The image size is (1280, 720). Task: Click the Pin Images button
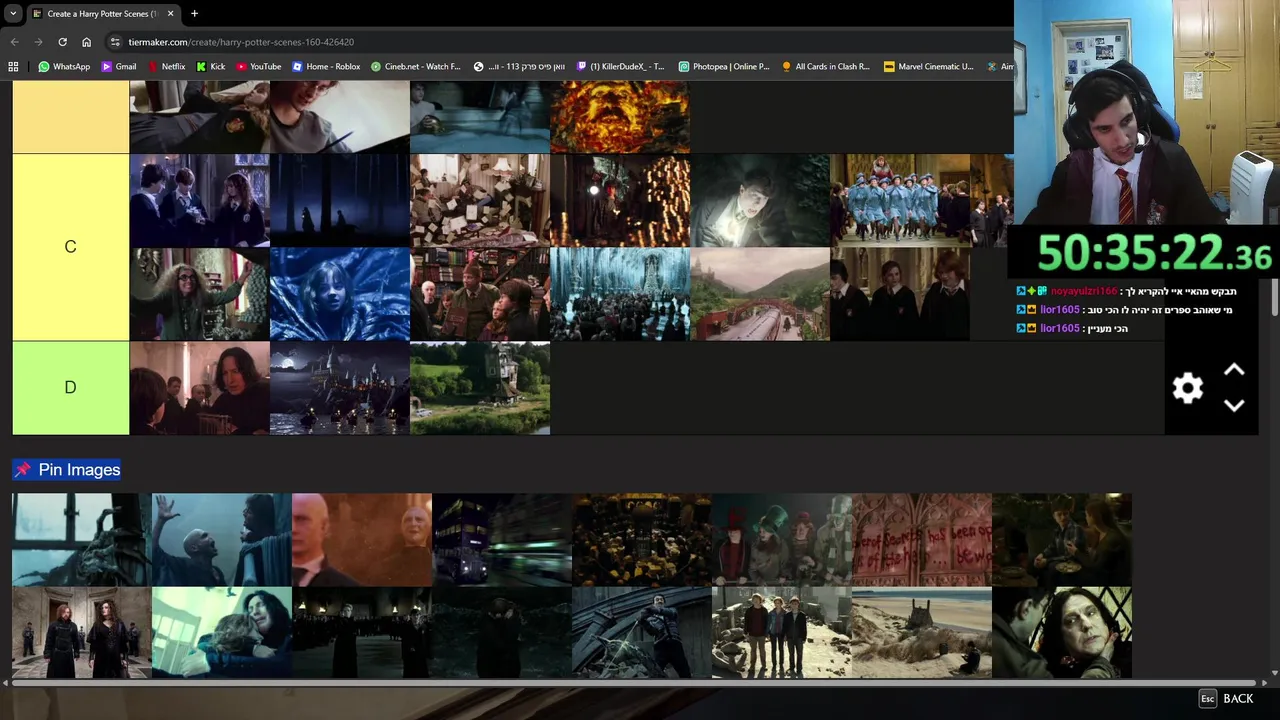tap(66, 470)
